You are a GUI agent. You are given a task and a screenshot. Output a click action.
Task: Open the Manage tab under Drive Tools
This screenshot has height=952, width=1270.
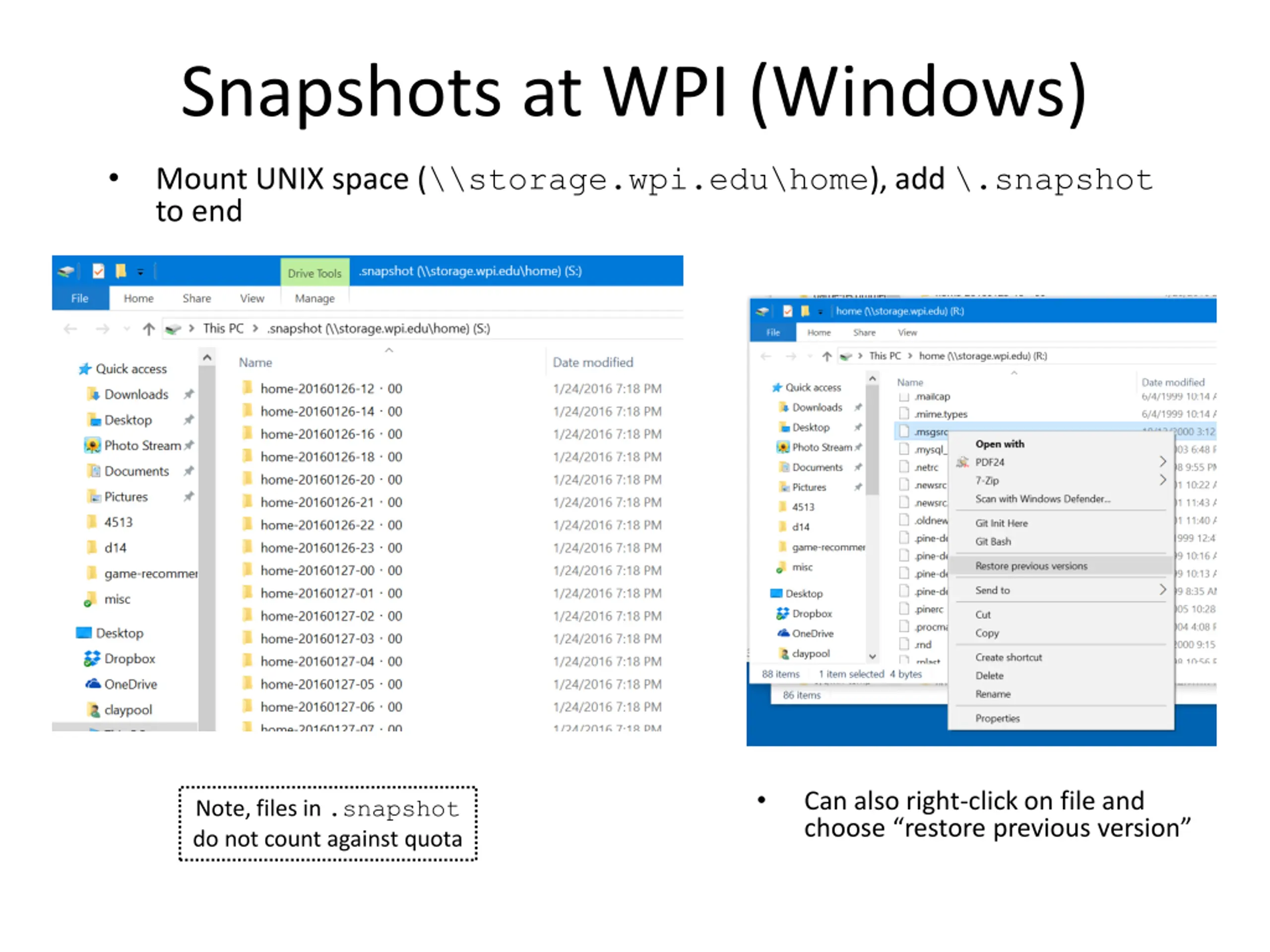point(315,298)
